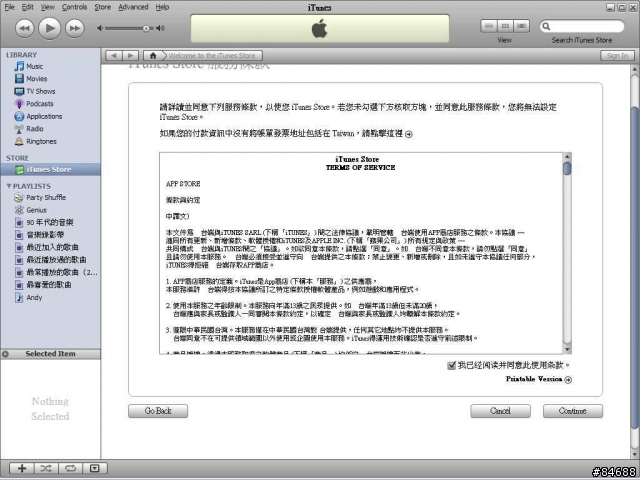Screen dimensions: 640x480
Task: Click the Play button
Action: 49,28
